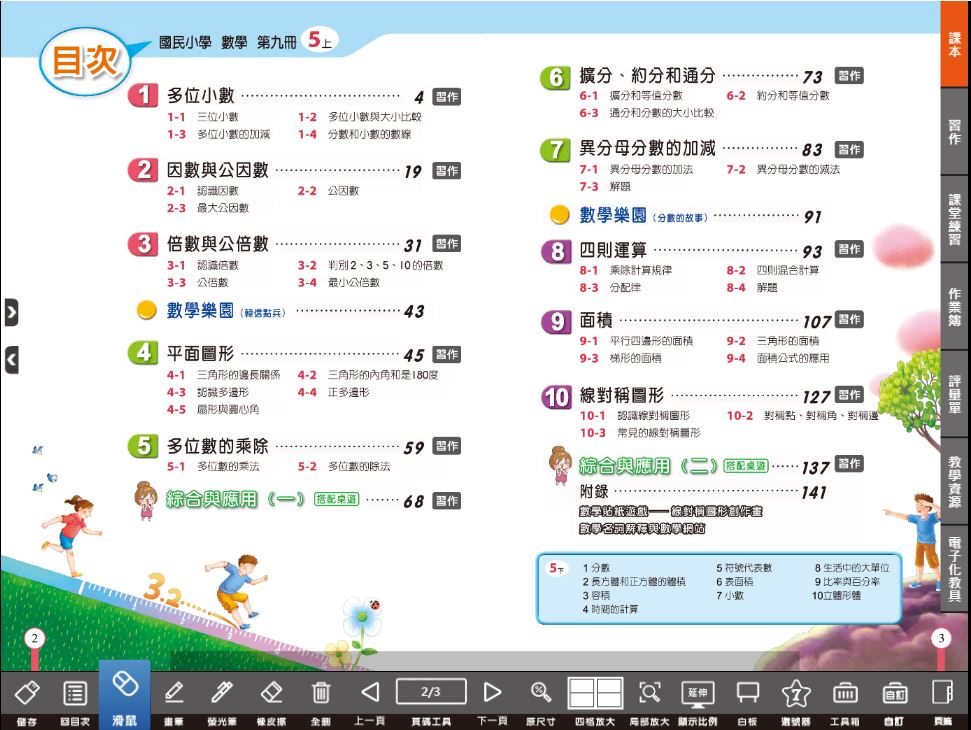The height and width of the screenshot is (730, 971).
Task: Open 習作 button for 四則運算
Action: coord(849,249)
